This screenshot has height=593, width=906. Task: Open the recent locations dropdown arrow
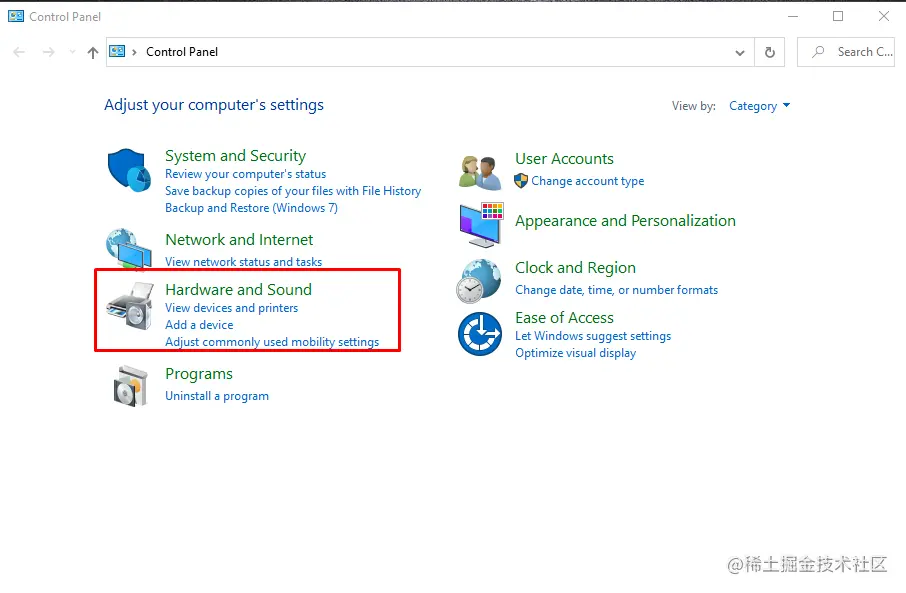[72, 52]
